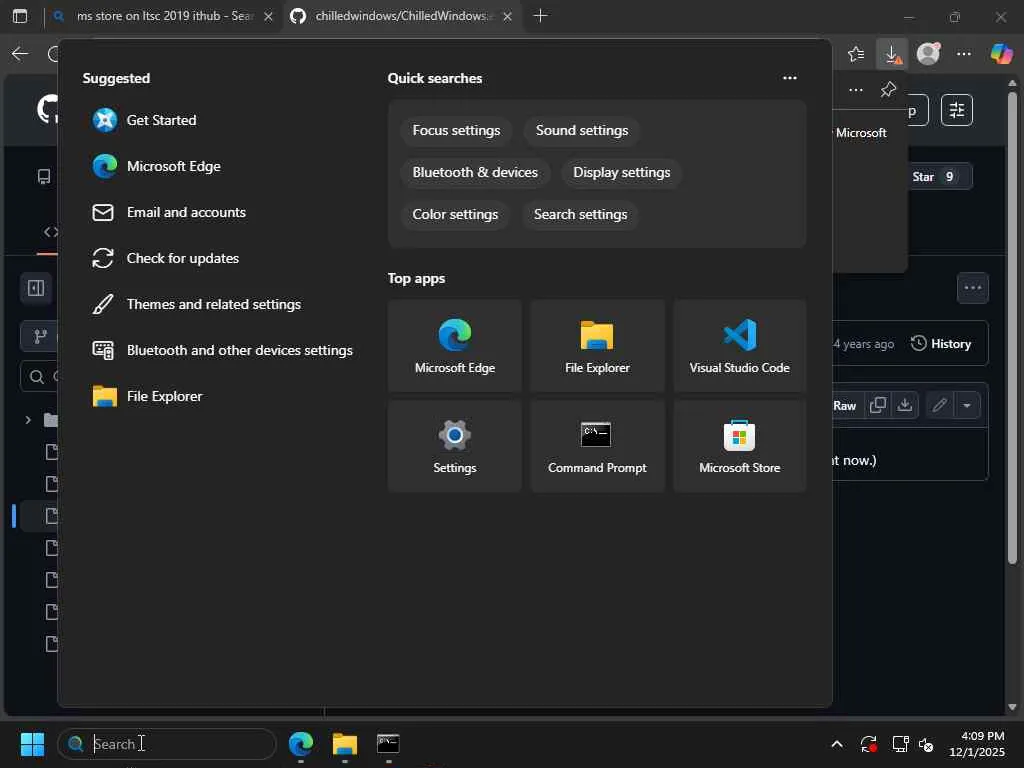Open GitHub sliders settings button
Screen dimensions: 1024x768
pos(957,110)
